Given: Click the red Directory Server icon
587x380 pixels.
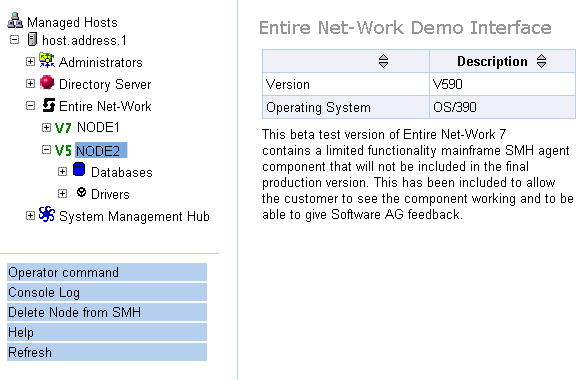Looking at the screenshot, I should [x=47, y=82].
